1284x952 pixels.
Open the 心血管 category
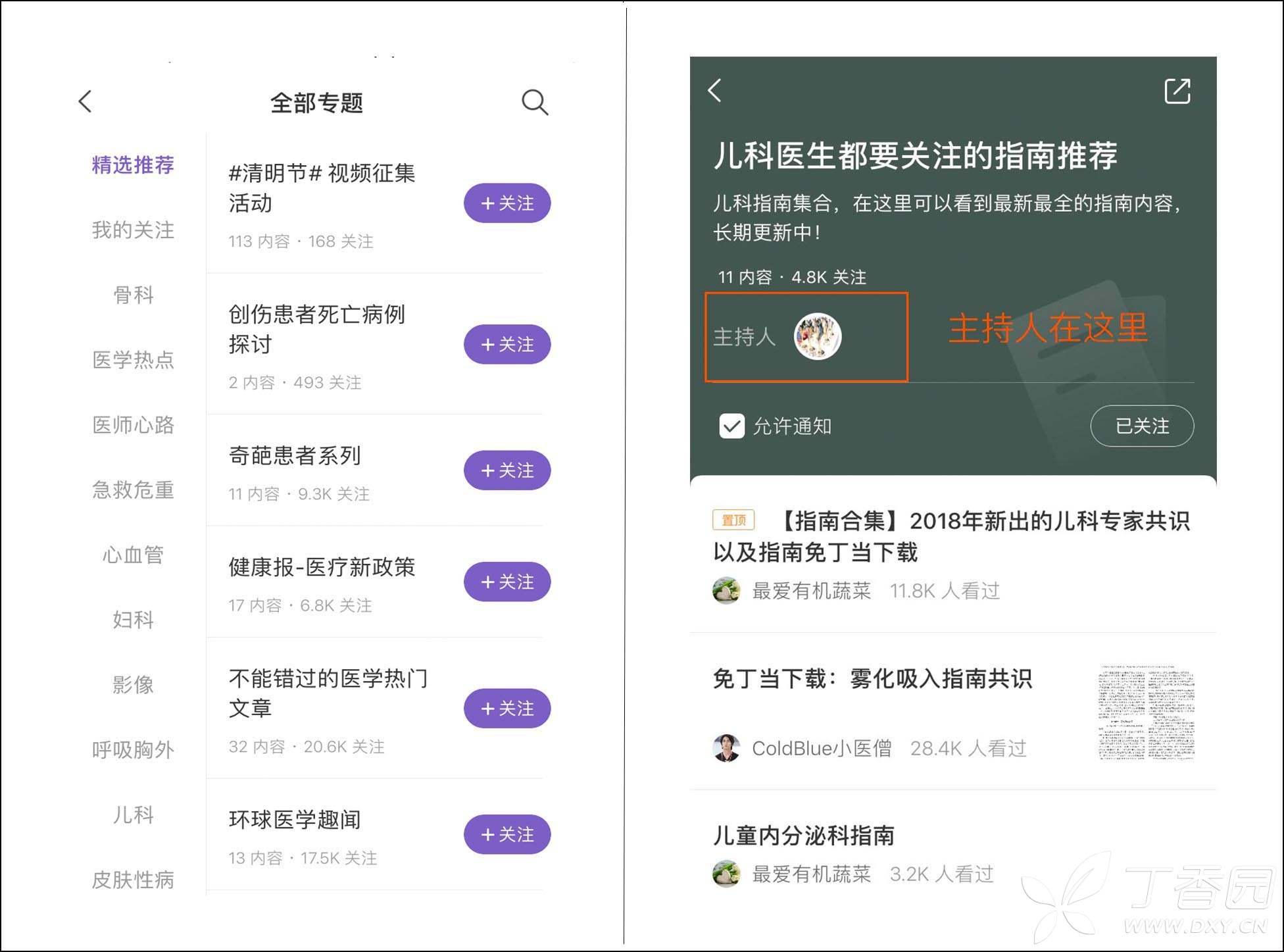pyautogui.click(x=133, y=555)
